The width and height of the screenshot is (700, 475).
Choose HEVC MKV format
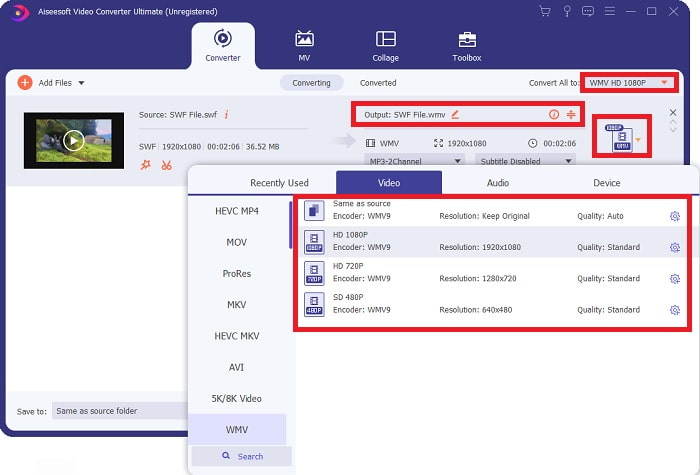tap(237, 336)
